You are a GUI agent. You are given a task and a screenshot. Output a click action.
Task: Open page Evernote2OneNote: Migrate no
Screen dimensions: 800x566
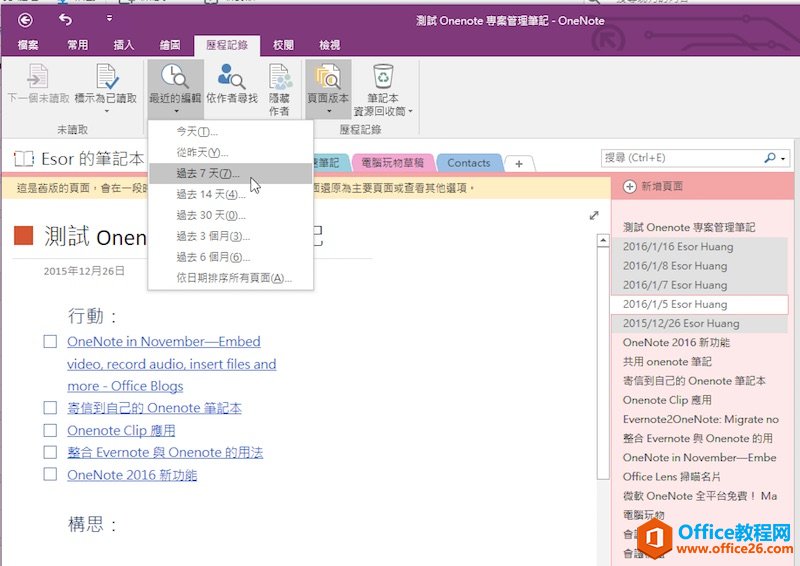pos(699,420)
